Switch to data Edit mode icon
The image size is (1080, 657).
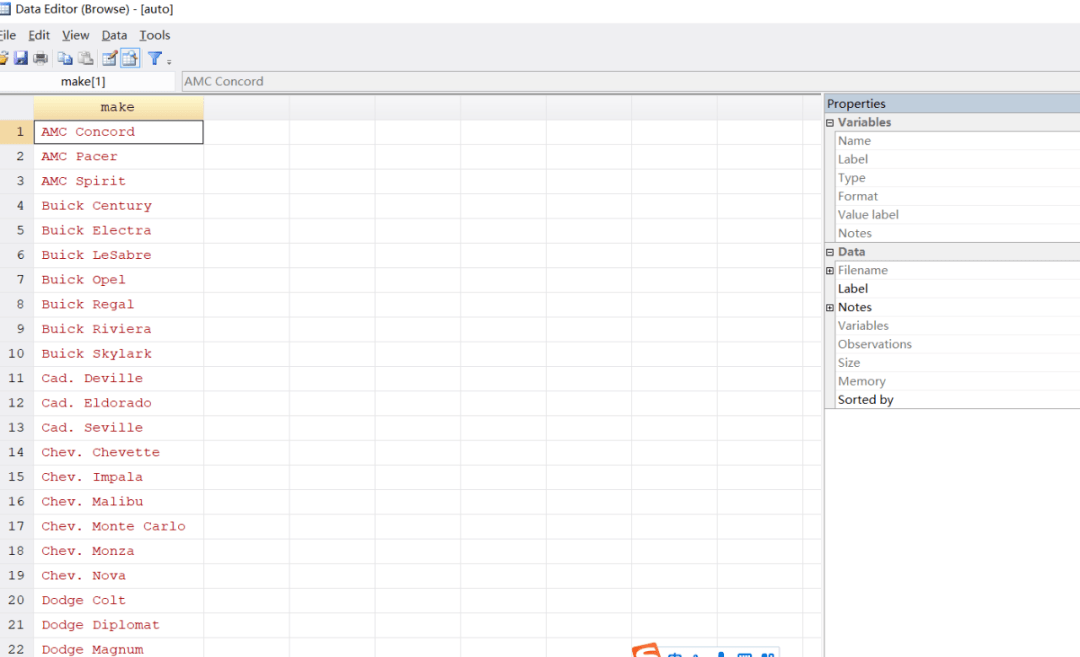click(x=110, y=59)
